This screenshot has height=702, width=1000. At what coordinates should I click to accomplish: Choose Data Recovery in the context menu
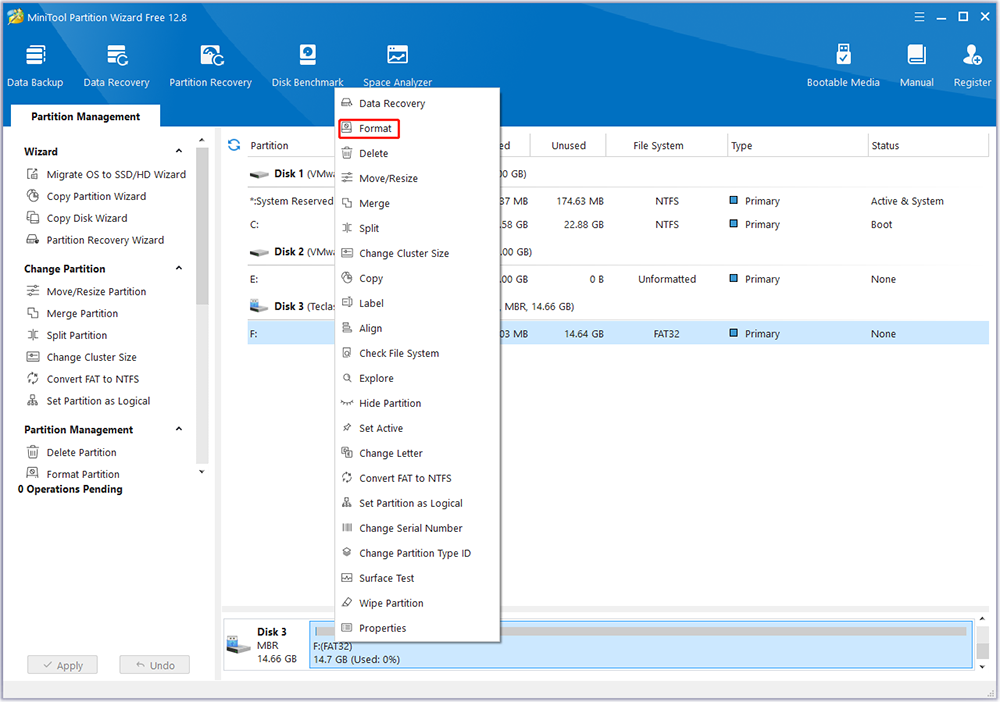(x=417, y=103)
